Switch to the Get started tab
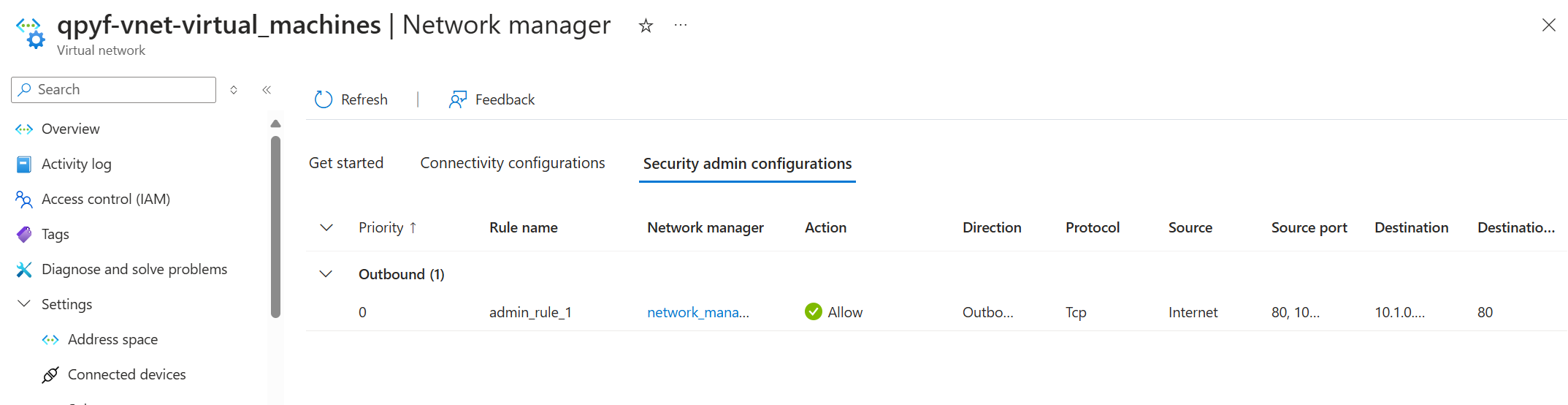This screenshot has height=405, width=1568. [x=345, y=163]
